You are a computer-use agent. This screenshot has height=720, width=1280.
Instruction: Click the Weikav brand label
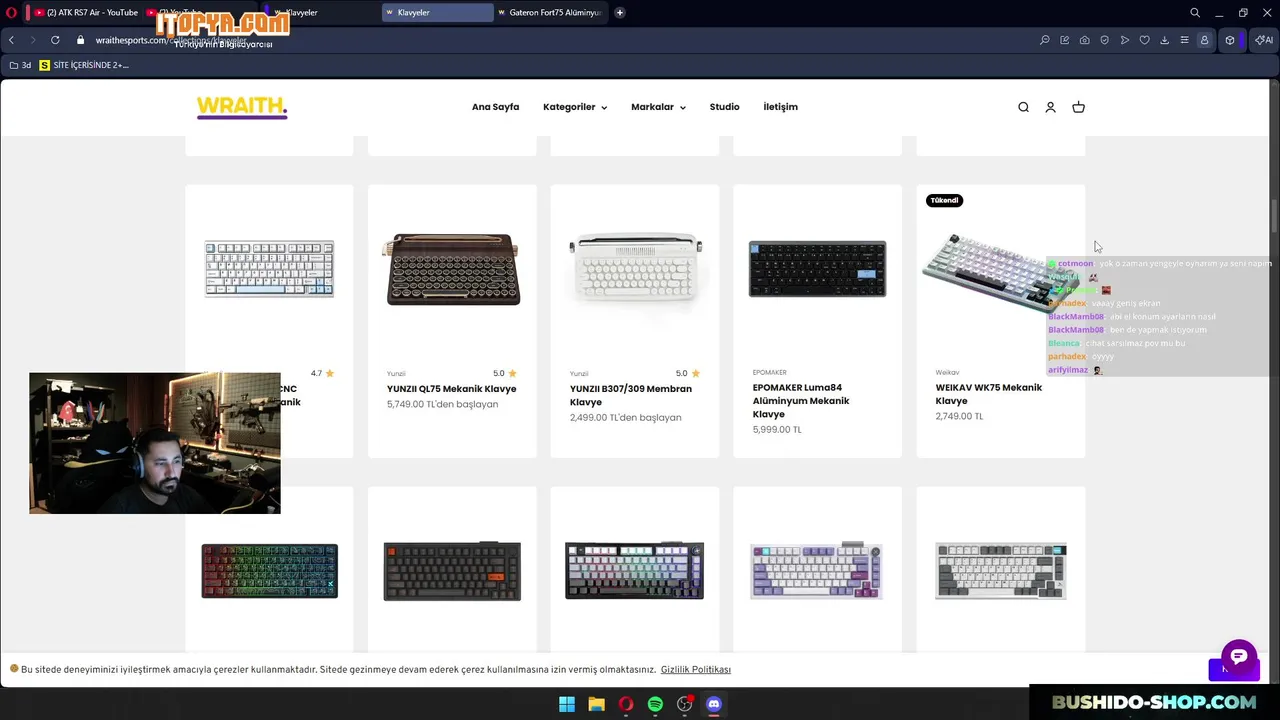pos(947,373)
